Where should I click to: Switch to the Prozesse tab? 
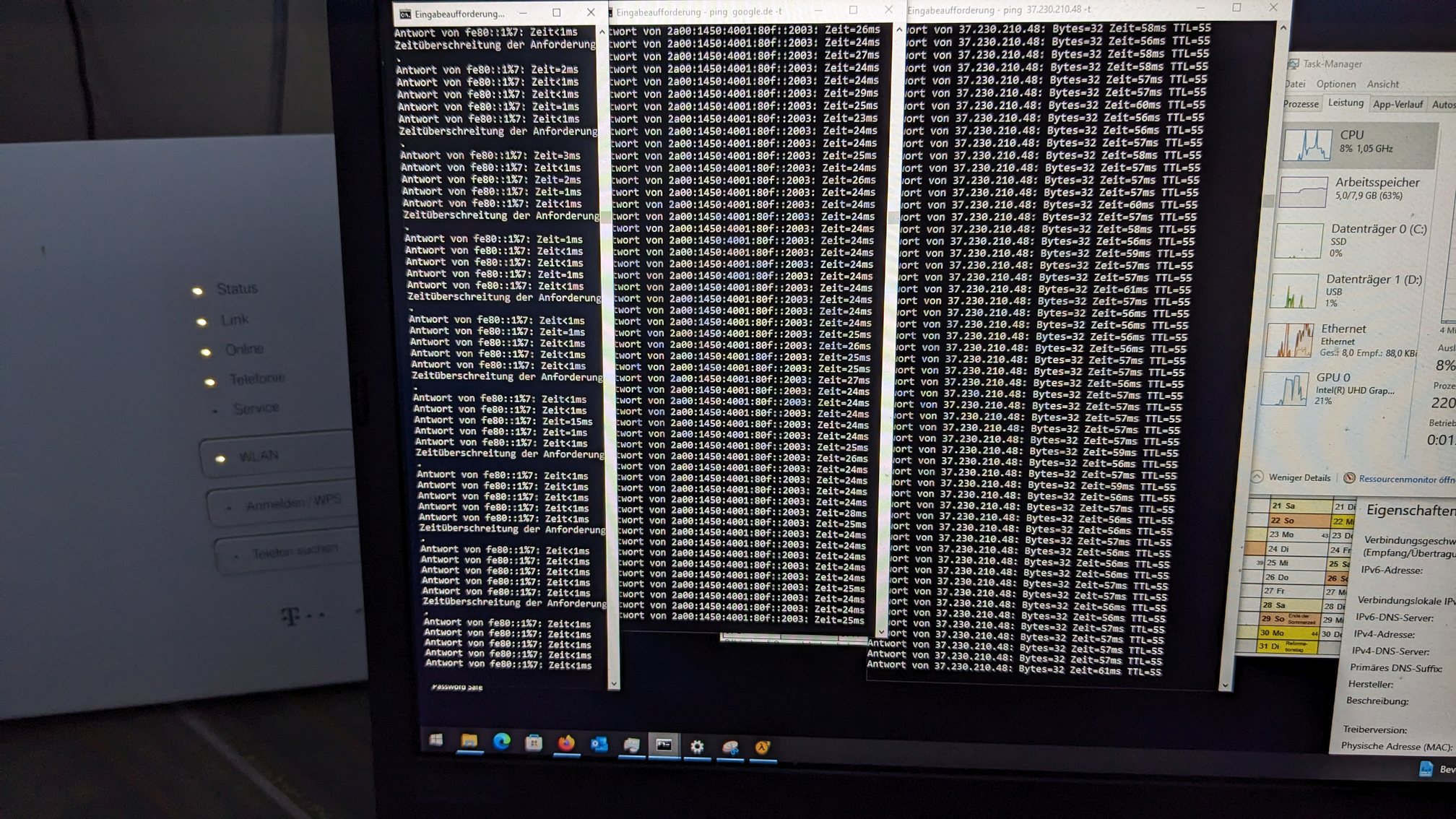click(1301, 104)
